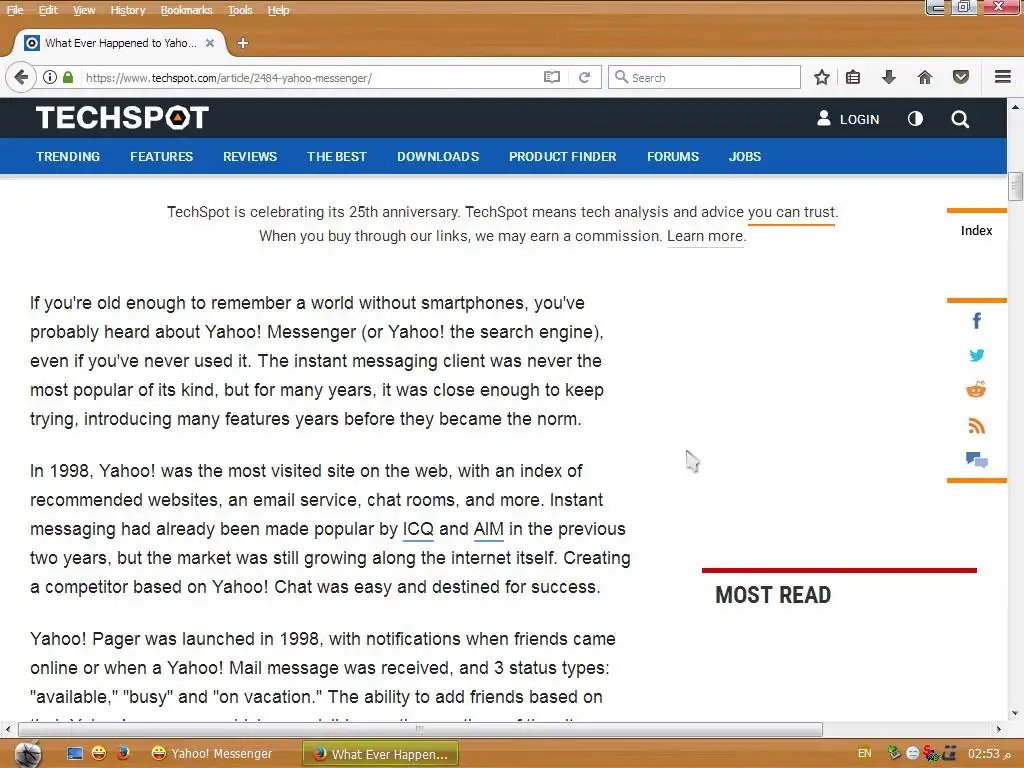Image resolution: width=1024 pixels, height=768 pixels.
Task: Open the article Index sidebar
Action: pyautogui.click(x=976, y=231)
